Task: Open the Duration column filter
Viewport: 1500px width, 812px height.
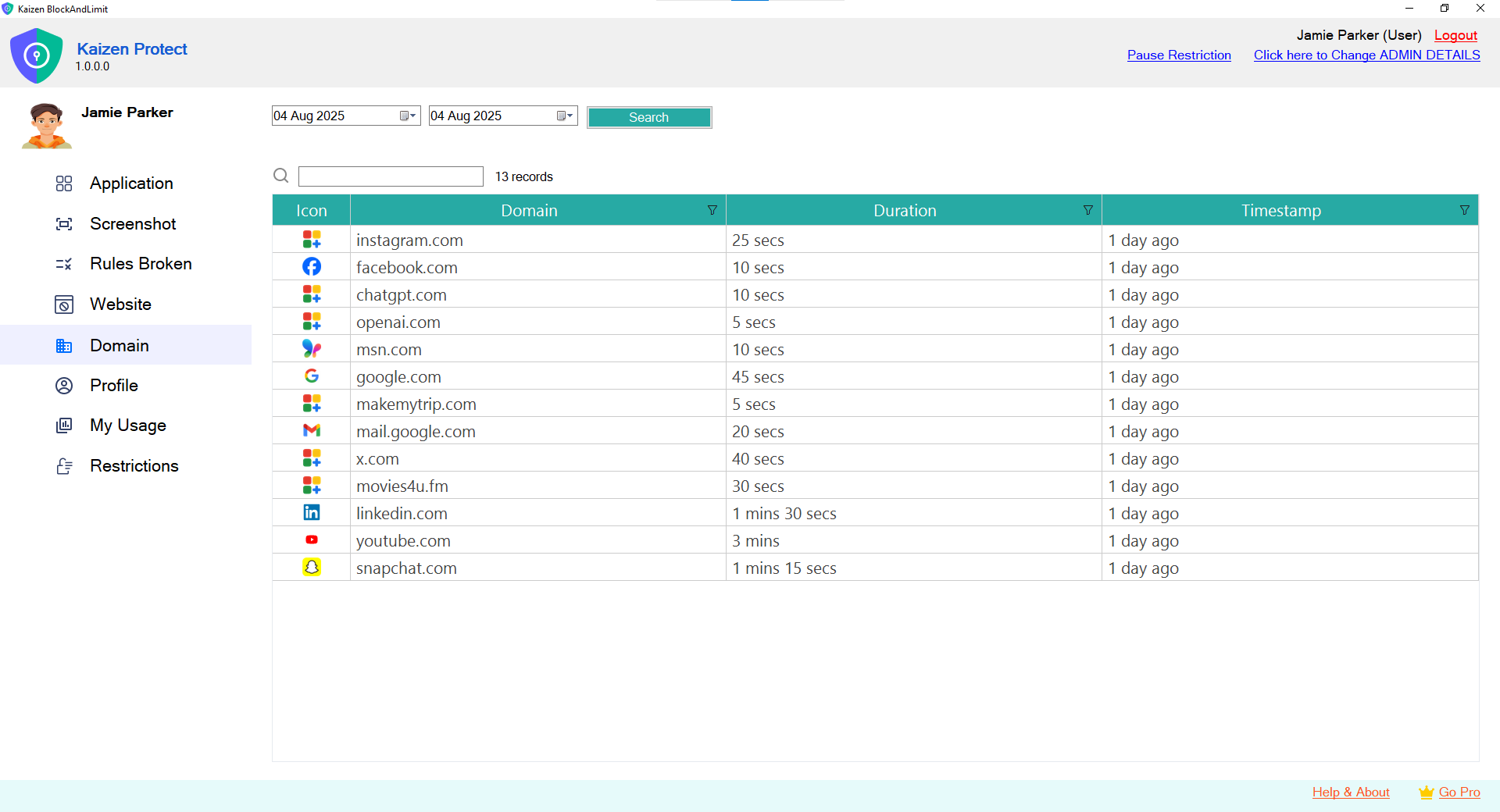Action: click(x=1088, y=211)
